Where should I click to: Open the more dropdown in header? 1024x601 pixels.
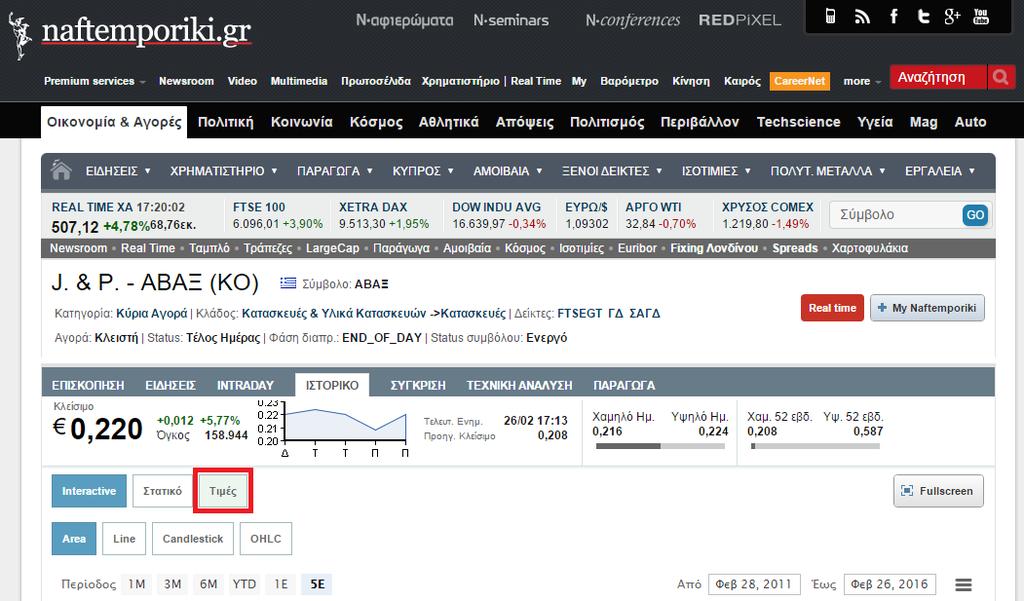pyautogui.click(x=862, y=81)
